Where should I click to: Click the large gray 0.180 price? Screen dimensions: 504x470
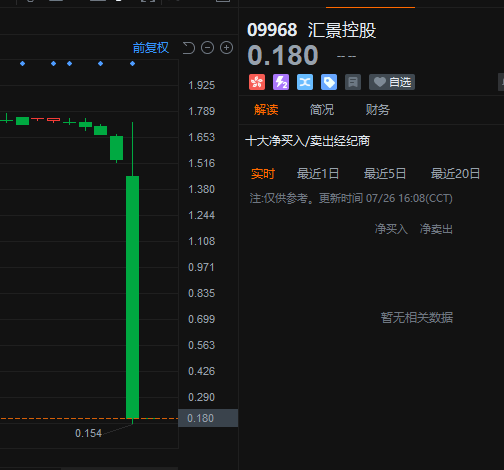point(283,55)
